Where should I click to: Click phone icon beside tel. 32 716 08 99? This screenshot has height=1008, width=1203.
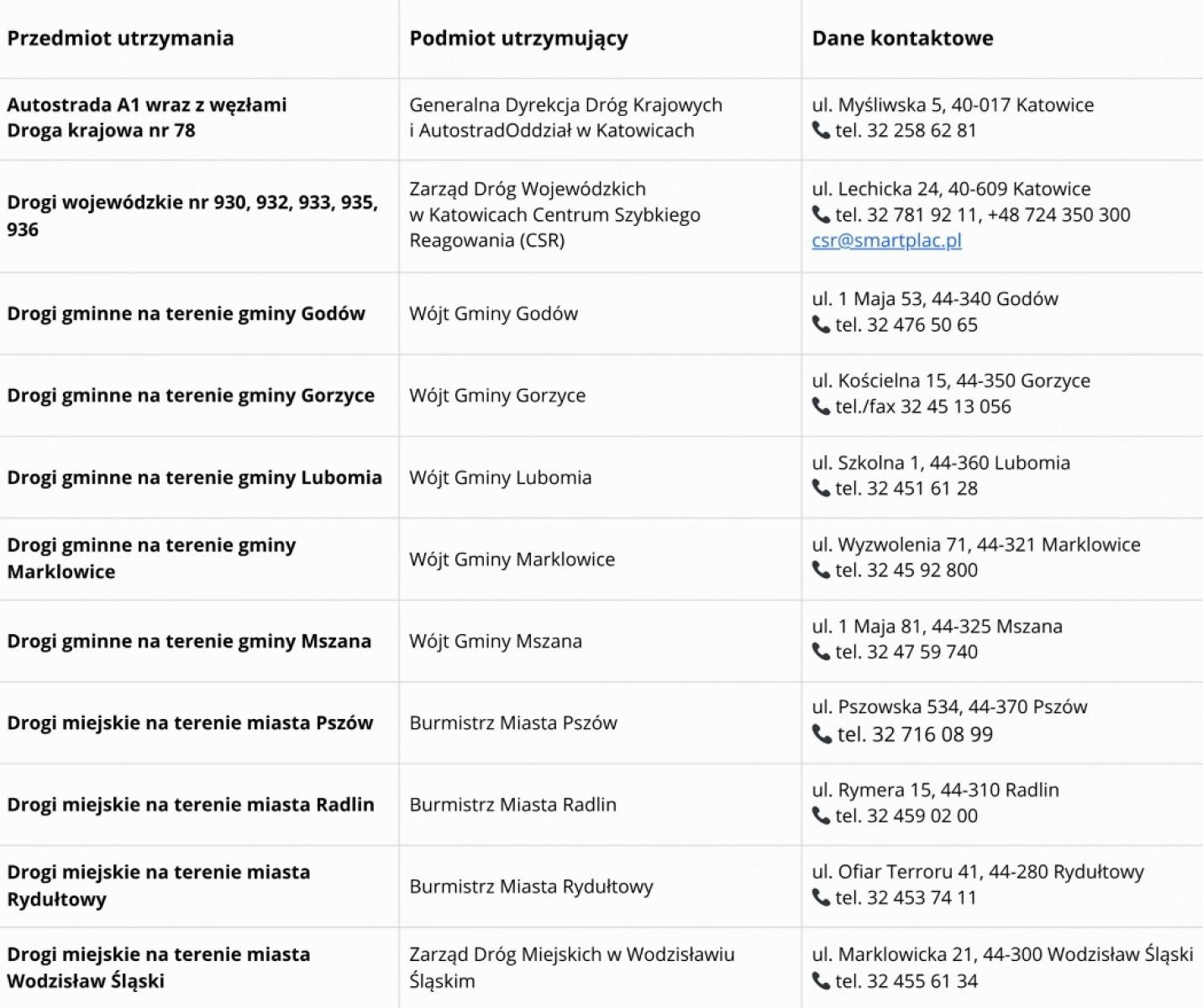point(822,734)
